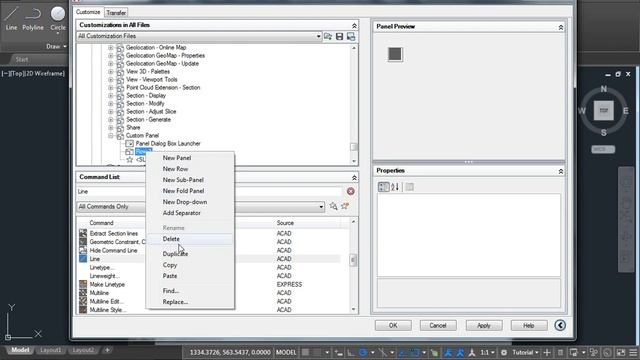
Task: Click the Help button
Action: 529,325
